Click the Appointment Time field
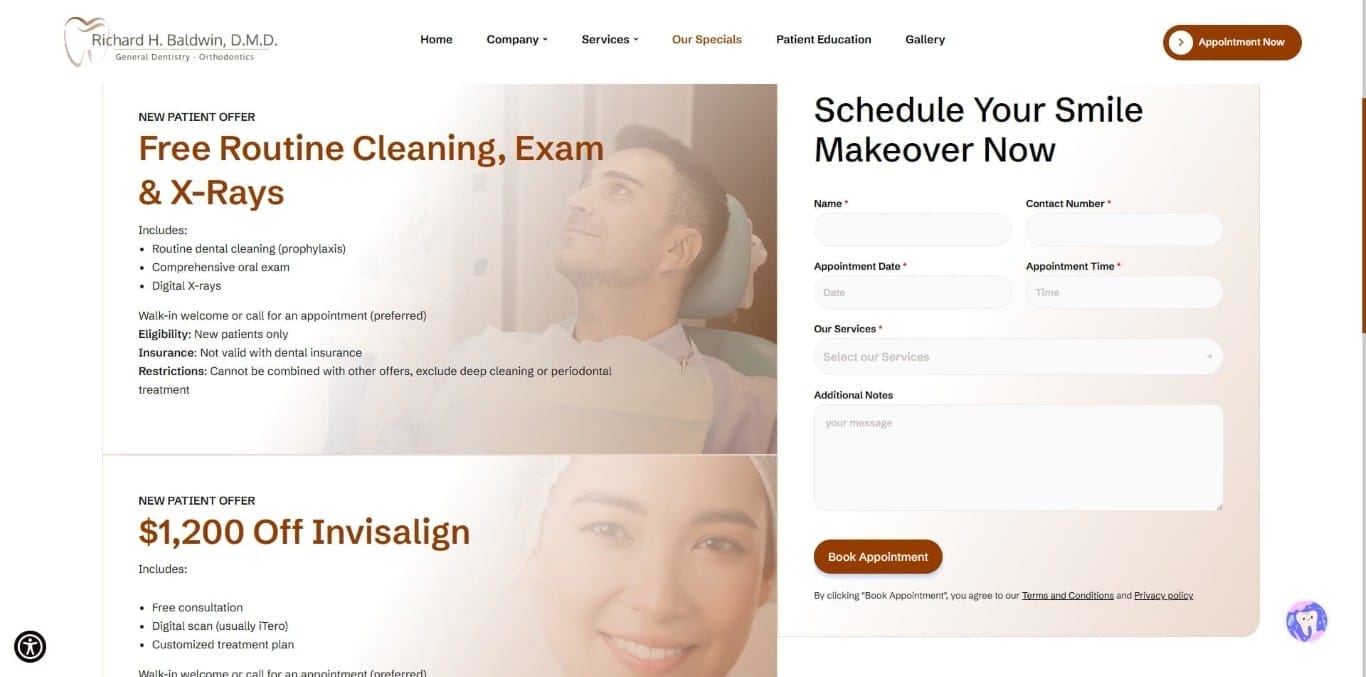Screen dimensions: 1366x677 [x=1124, y=293]
